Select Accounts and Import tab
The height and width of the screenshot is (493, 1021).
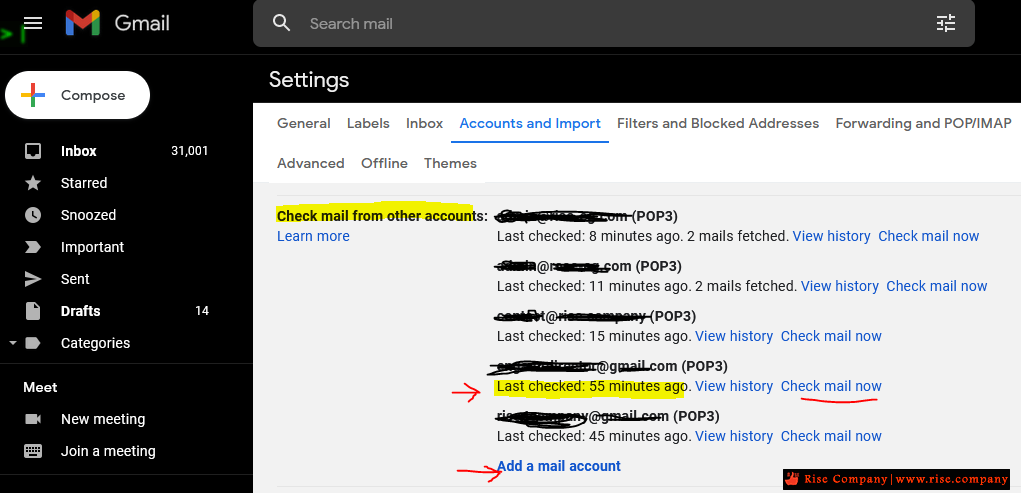pos(530,123)
